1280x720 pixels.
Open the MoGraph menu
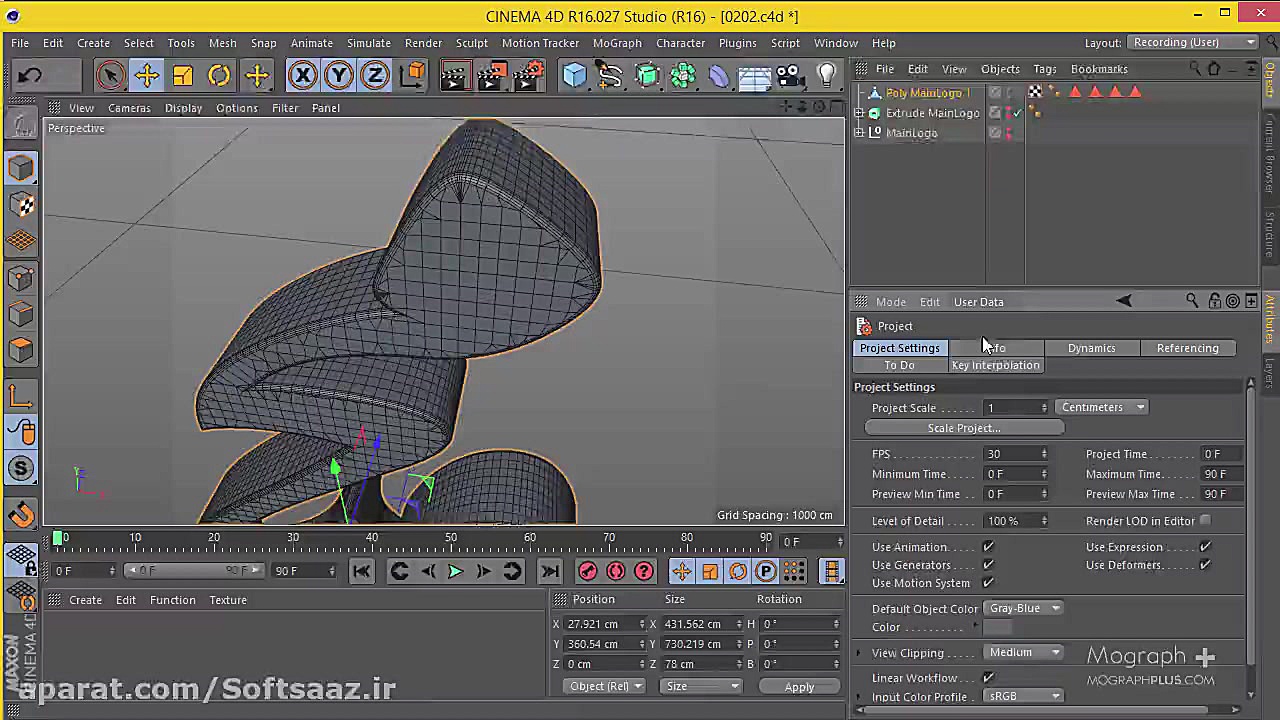point(617,42)
